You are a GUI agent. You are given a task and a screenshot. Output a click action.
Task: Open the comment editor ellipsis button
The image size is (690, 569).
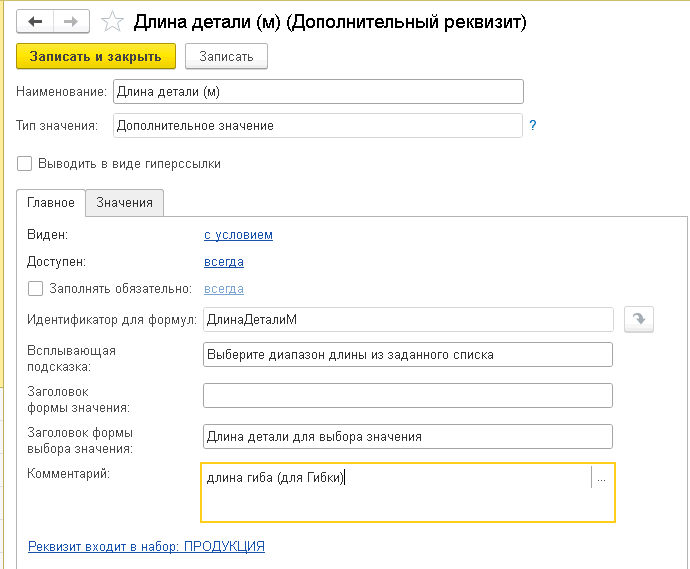(x=601, y=478)
